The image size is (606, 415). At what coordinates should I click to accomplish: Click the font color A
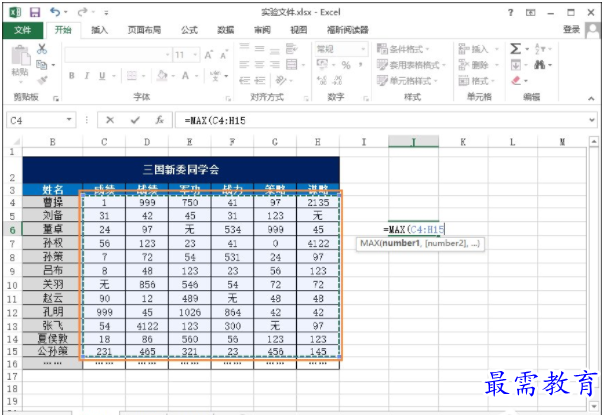click(186, 76)
